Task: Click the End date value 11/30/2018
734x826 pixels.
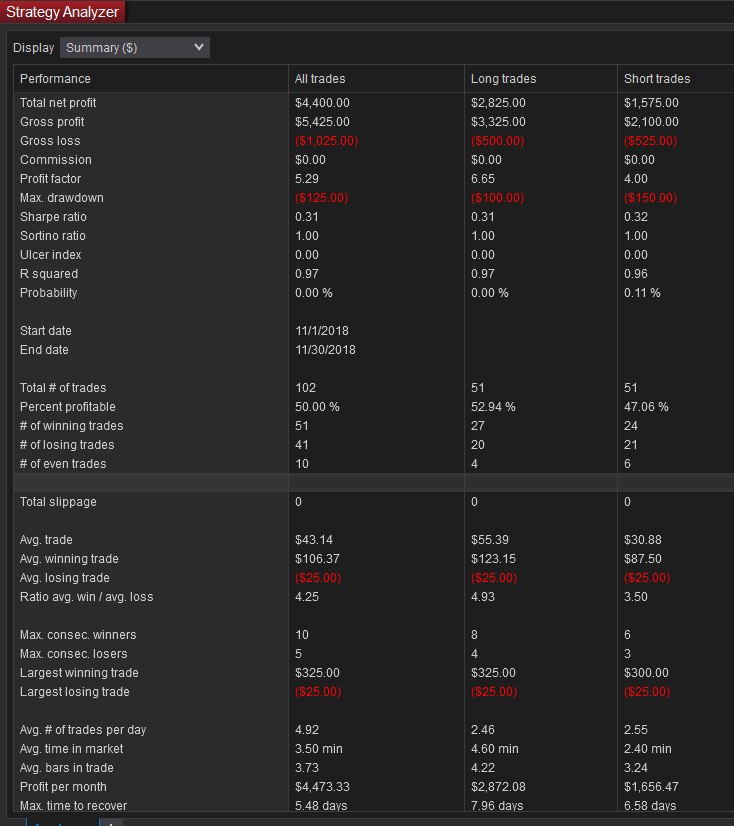Action: coord(325,350)
